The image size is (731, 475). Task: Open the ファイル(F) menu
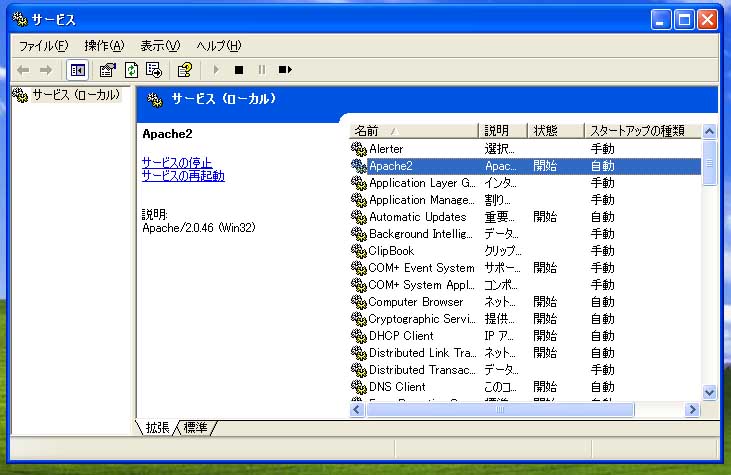(x=43, y=46)
